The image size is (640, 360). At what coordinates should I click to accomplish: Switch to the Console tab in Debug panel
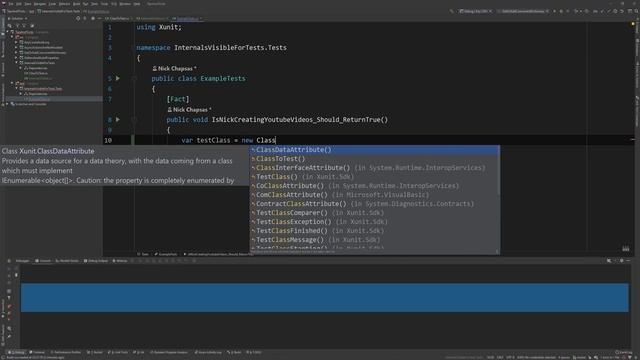43,261
